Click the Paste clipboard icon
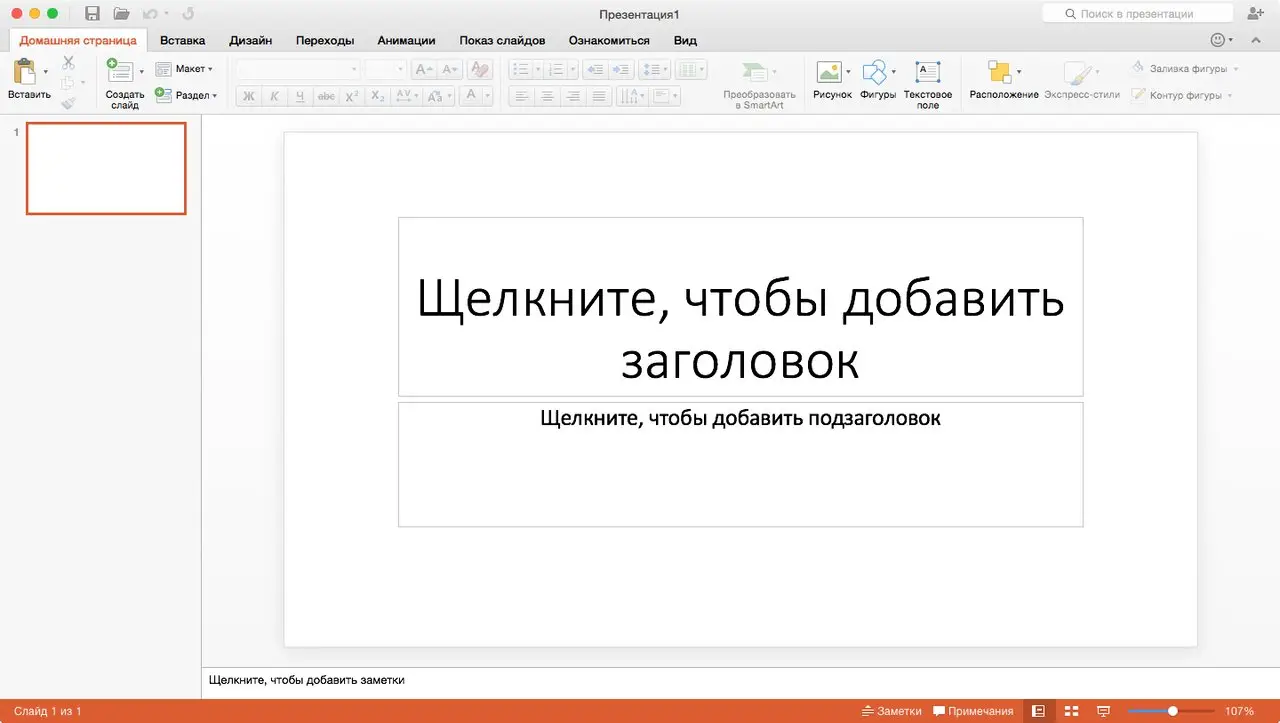 point(24,72)
